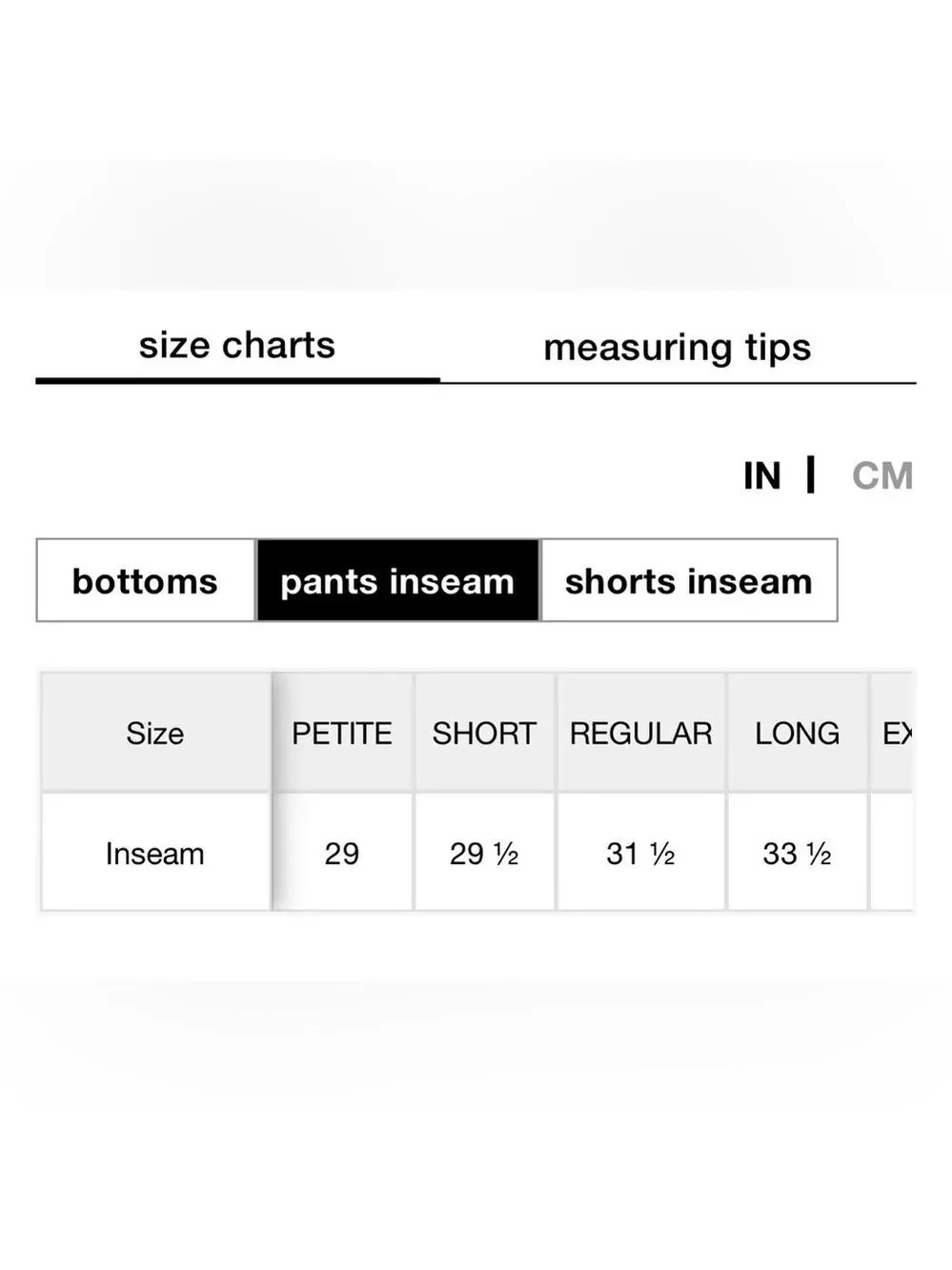Select the bottoms chart button
Viewport: 952px width, 1270px height.
(146, 581)
